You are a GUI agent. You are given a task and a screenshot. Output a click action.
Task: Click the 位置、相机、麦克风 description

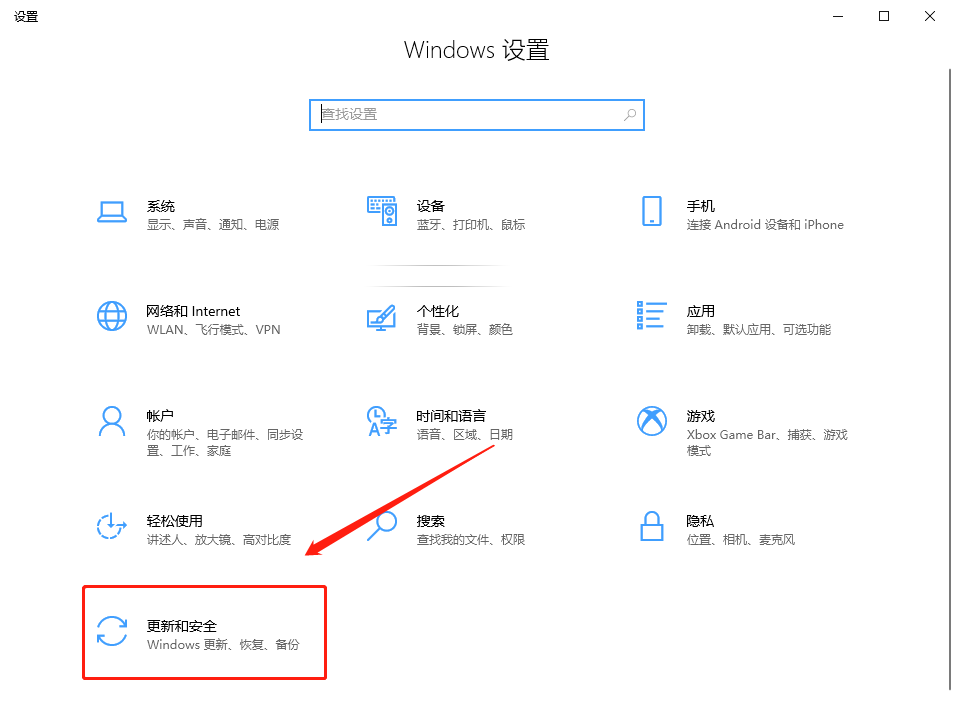click(x=740, y=540)
